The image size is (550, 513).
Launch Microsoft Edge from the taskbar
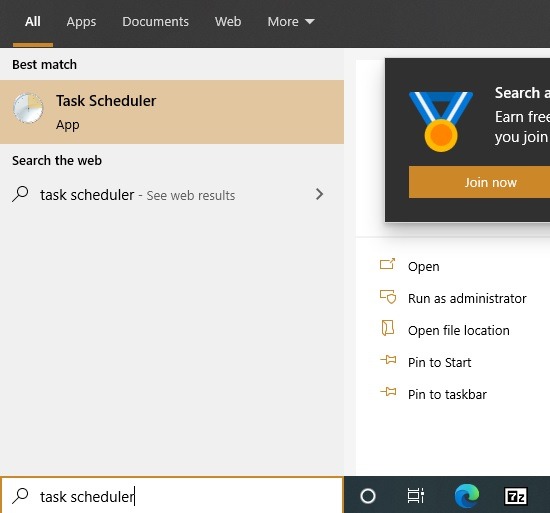[467, 496]
